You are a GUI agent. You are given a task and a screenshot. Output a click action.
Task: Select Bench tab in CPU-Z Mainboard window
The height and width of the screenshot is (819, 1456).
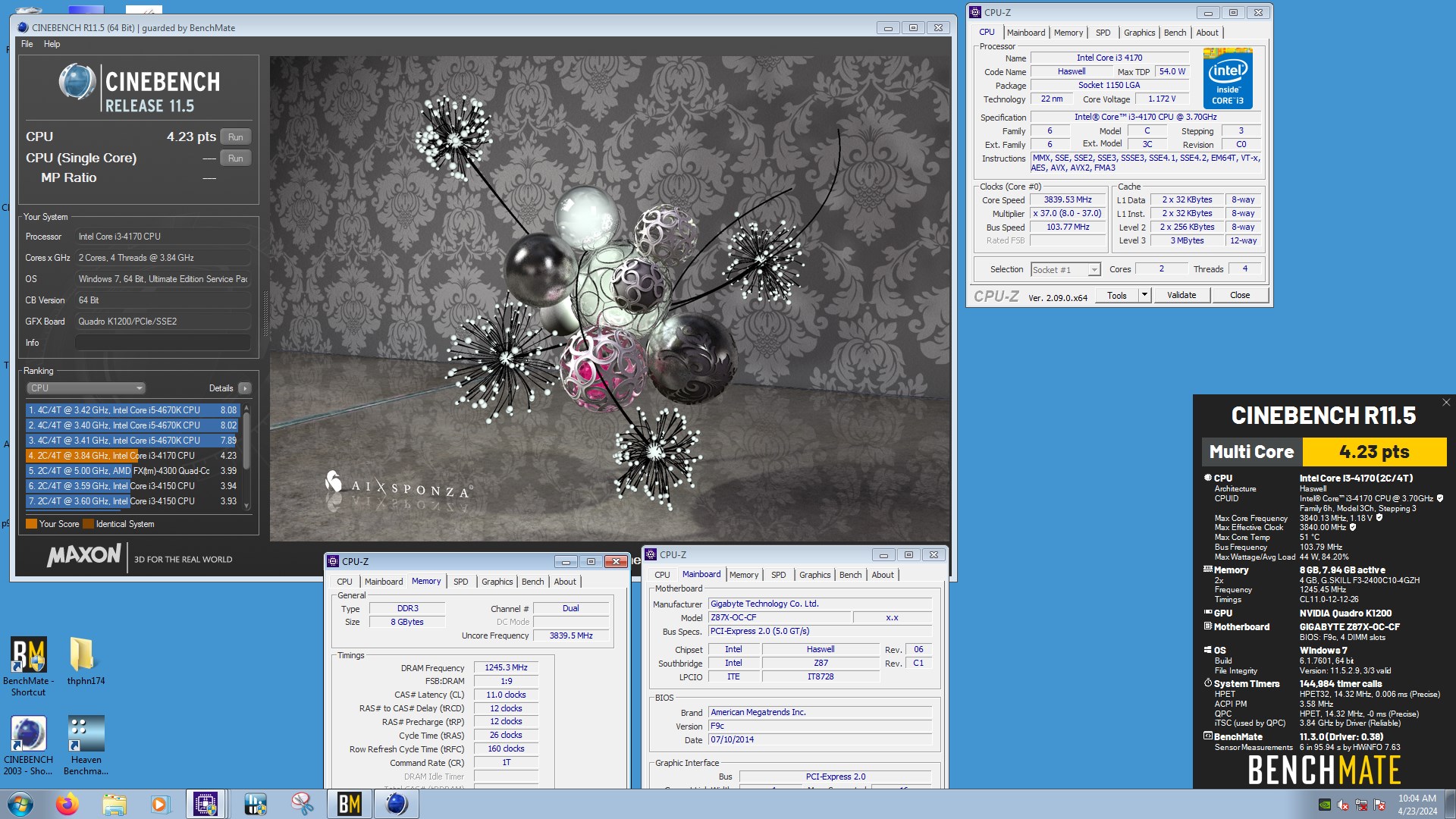coord(850,575)
